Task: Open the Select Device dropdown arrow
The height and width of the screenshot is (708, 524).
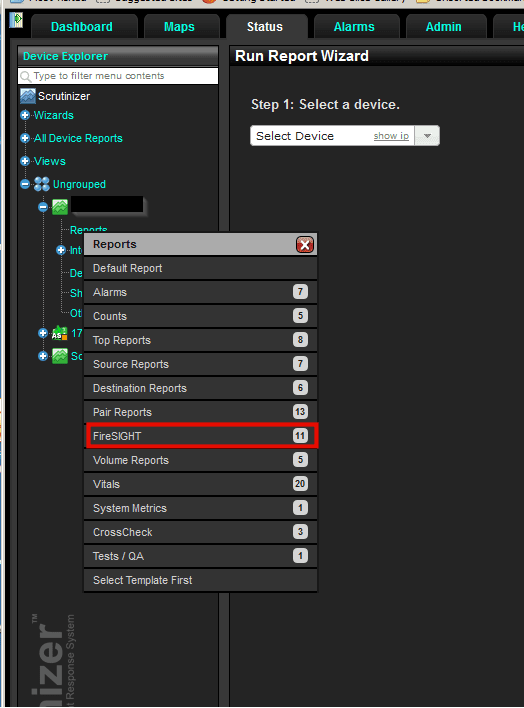Action: (427, 135)
